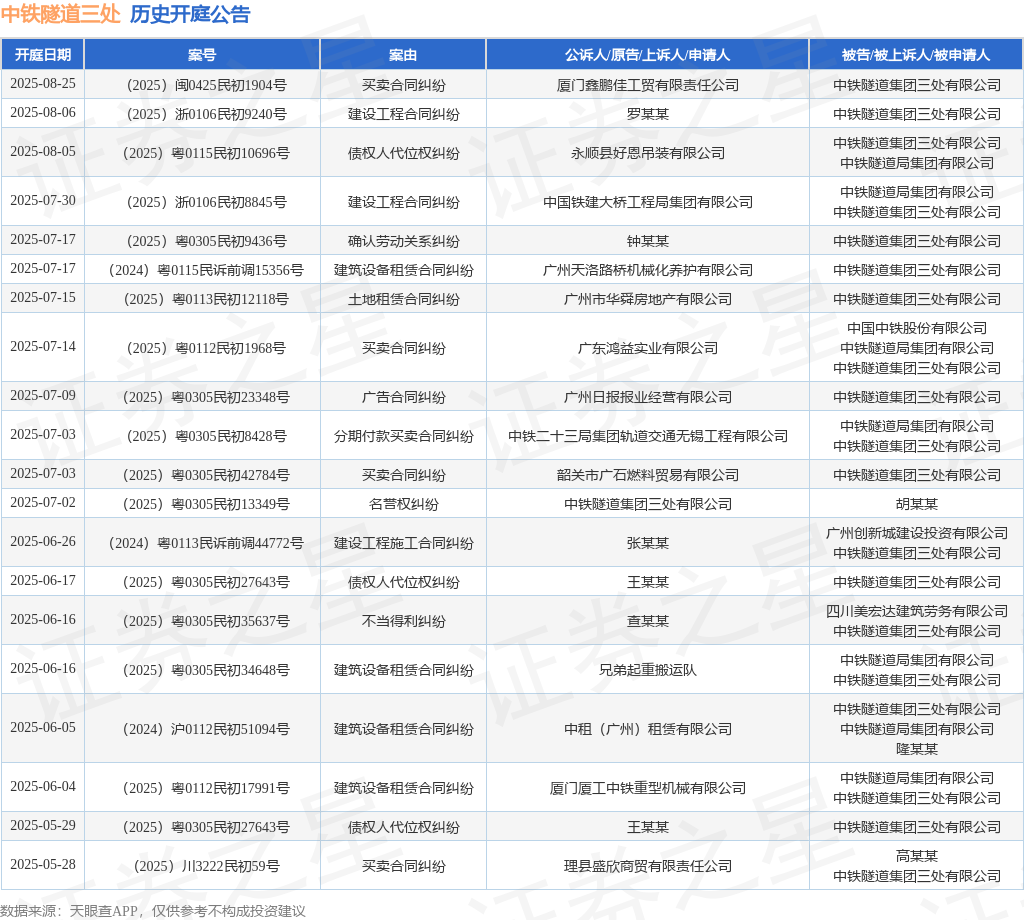
Task: Click the 不当得利纠纷 cause cell
Action: [x=404, y=621]
